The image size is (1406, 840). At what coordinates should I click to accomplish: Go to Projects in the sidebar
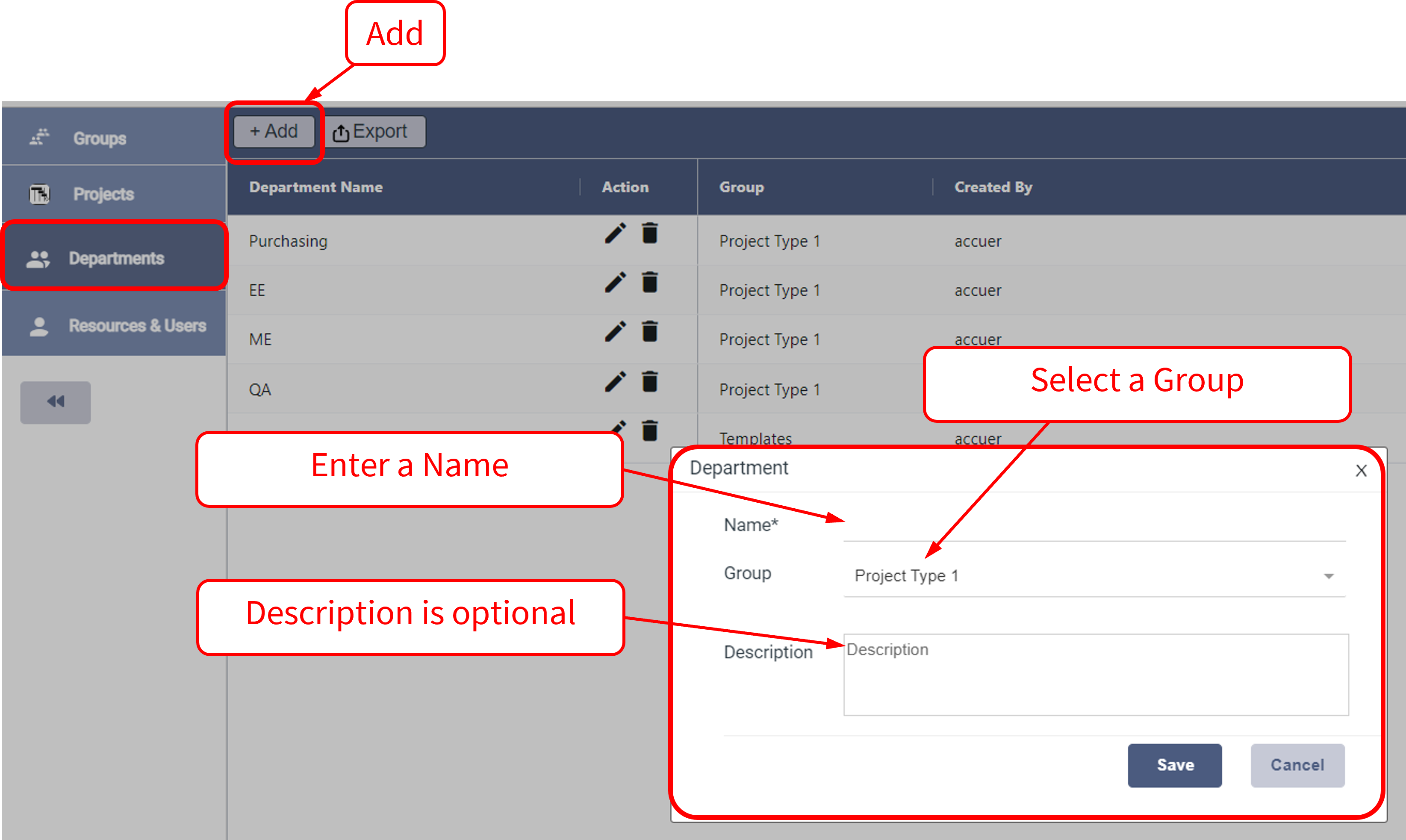click(x=103, y=194)
